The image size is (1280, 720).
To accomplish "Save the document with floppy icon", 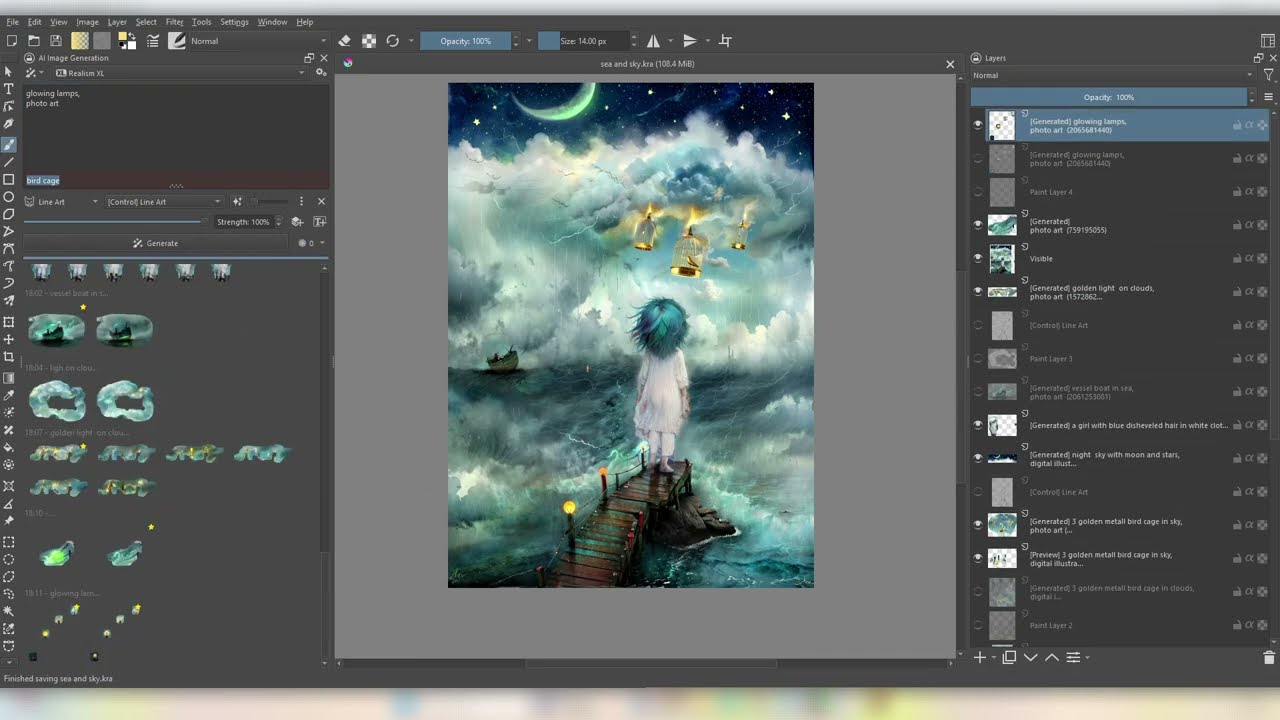I will [55, 41].
